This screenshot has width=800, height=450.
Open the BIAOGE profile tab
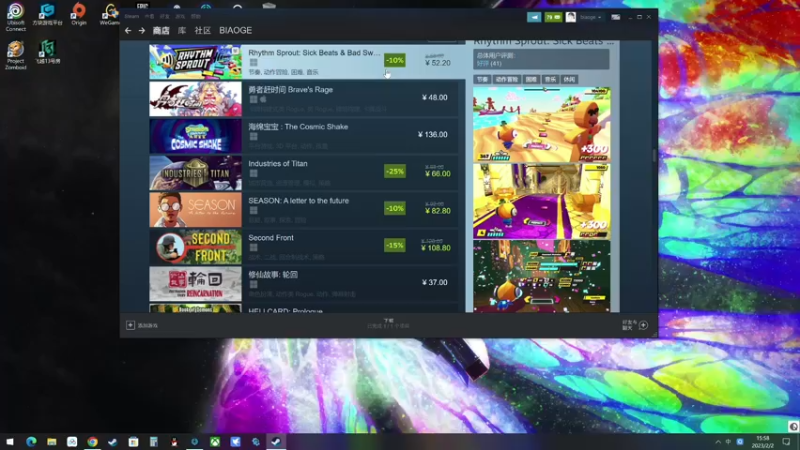(235, 31)
